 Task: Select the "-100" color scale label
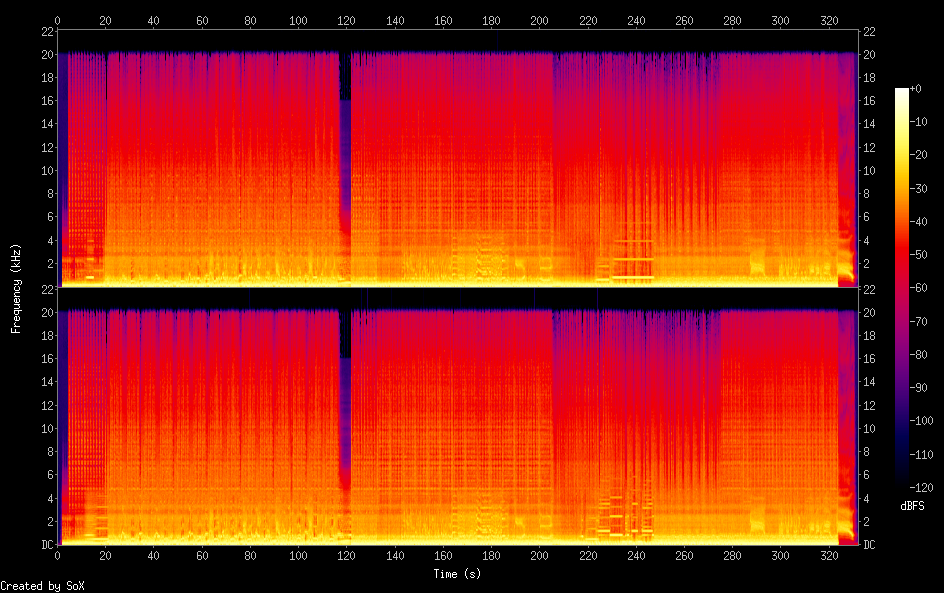921,421
